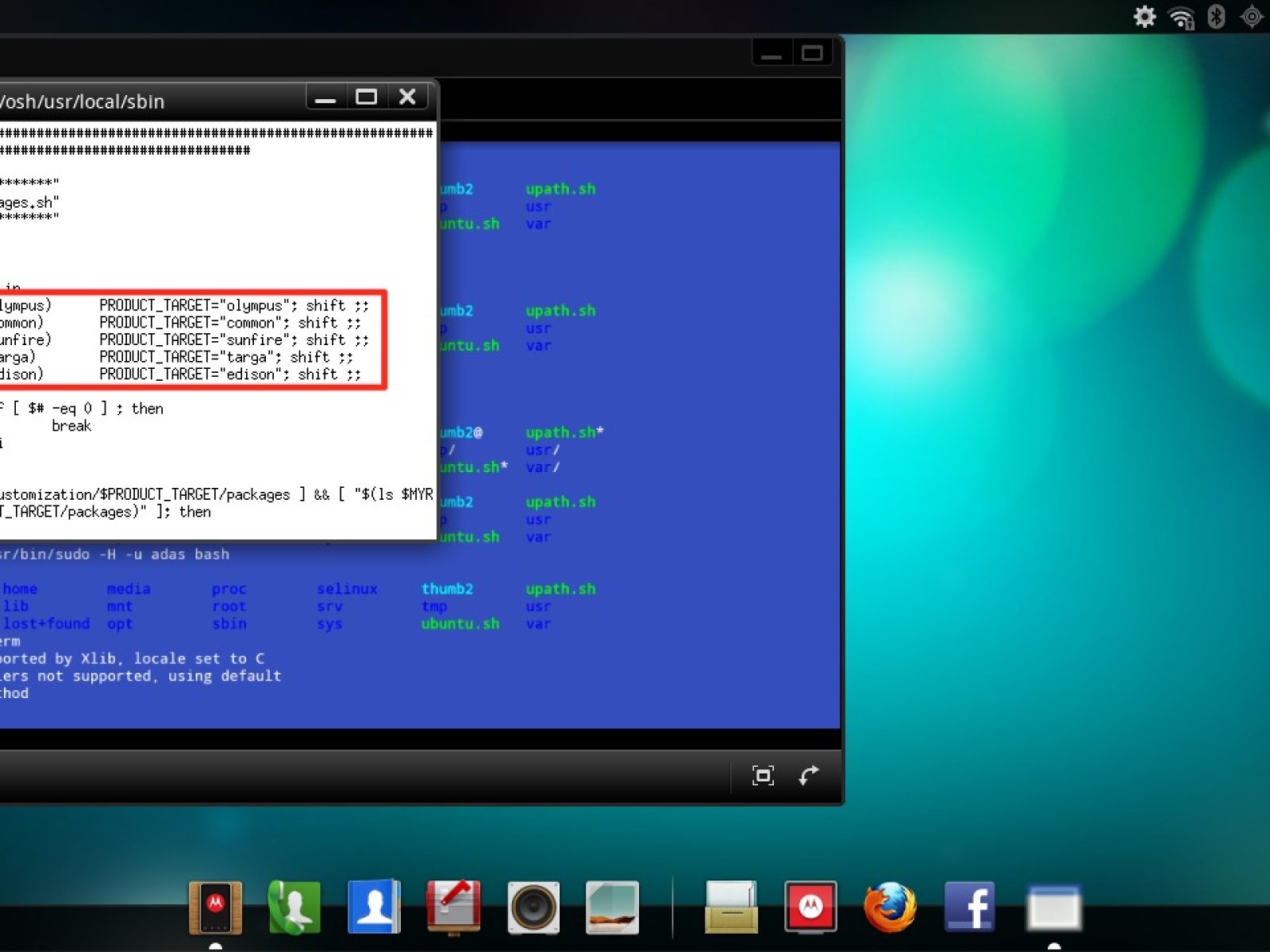This screenshot has width=1270, height=952.
Task: Open the photo gallery dock icon
Action: 612,907
